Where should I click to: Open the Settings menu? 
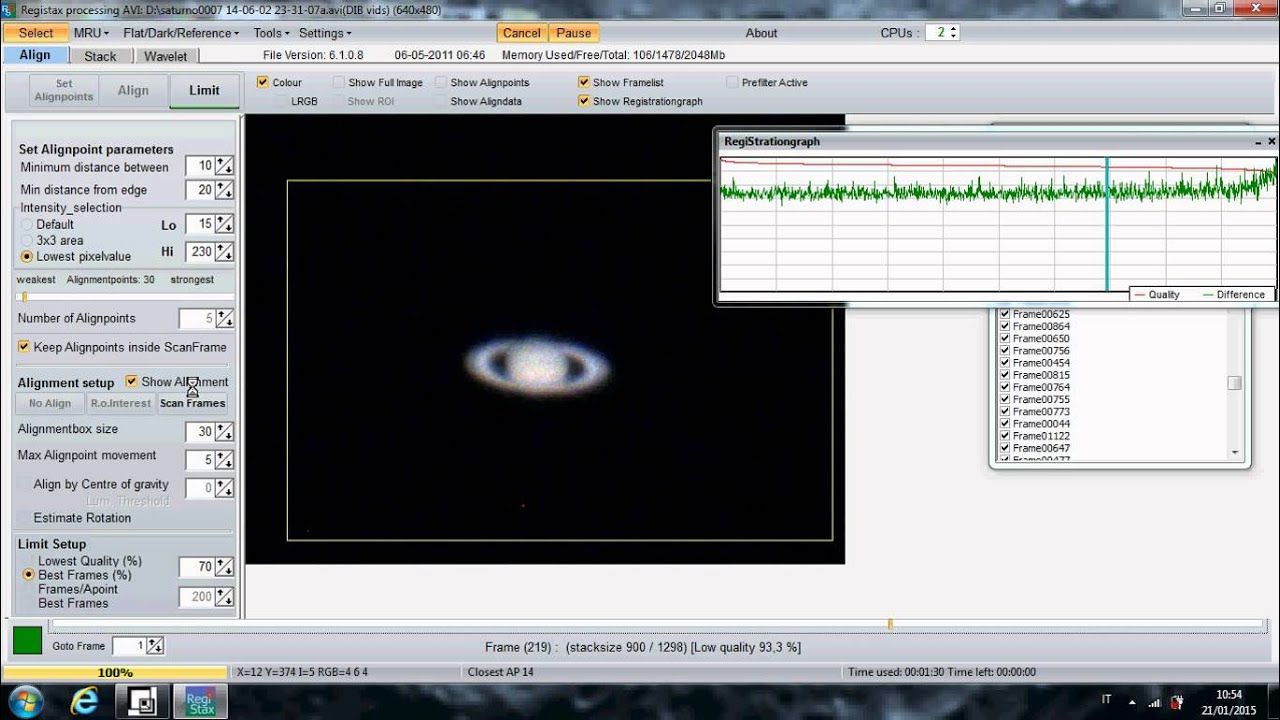(x=325, y=33)
